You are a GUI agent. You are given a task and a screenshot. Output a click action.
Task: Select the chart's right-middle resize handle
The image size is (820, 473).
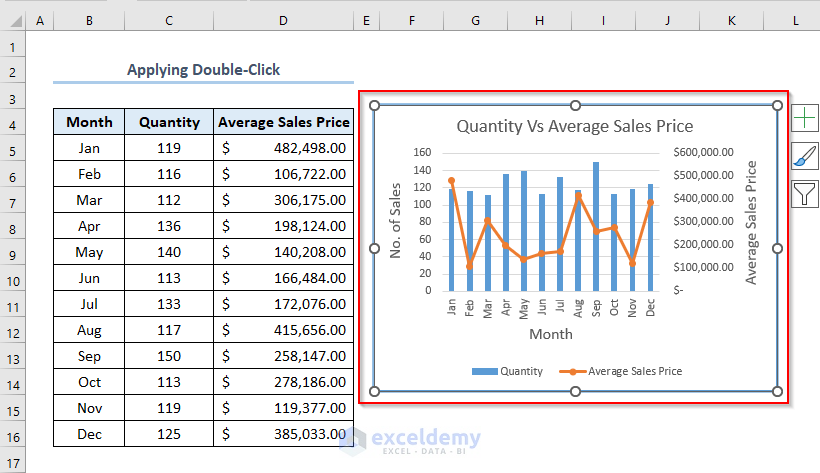tap(778, 249)
